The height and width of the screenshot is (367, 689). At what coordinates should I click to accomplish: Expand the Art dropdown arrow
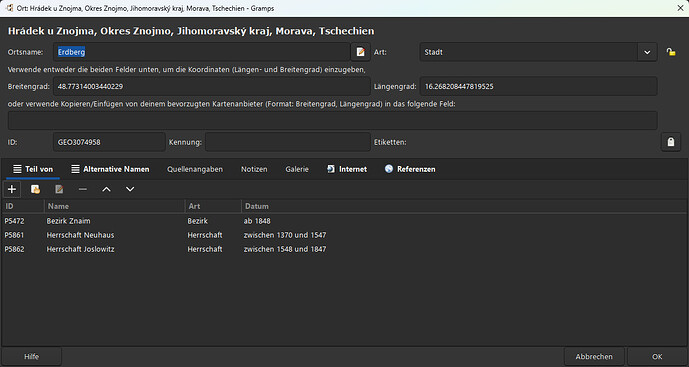[647, 52]
